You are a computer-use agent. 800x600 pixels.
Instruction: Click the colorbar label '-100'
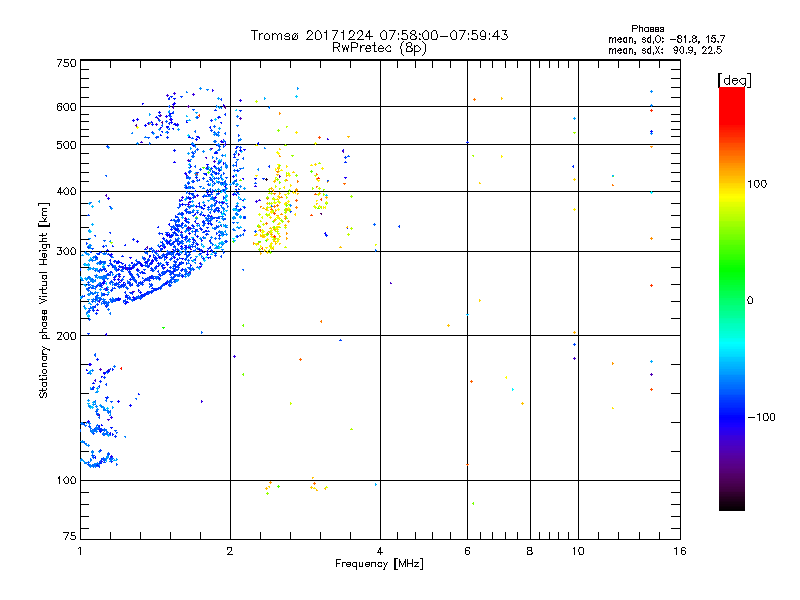pyautogui.click(x=761, y=417)
